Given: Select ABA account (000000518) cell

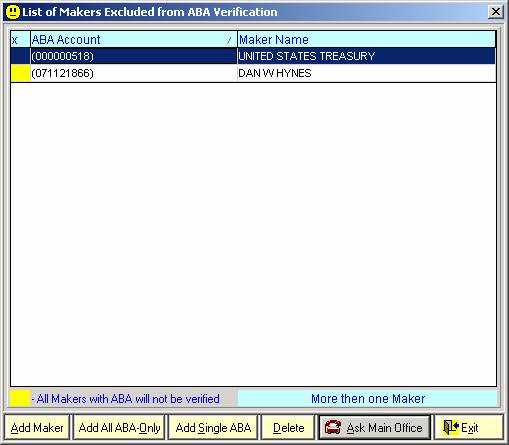Looking at the screenshot, I should pyautogui.click(x=134, y=56).
